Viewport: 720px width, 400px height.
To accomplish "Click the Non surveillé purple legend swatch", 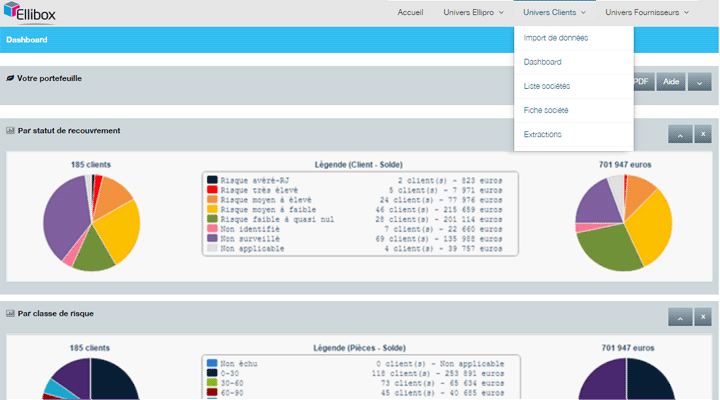I will click(x=212, y=238).
